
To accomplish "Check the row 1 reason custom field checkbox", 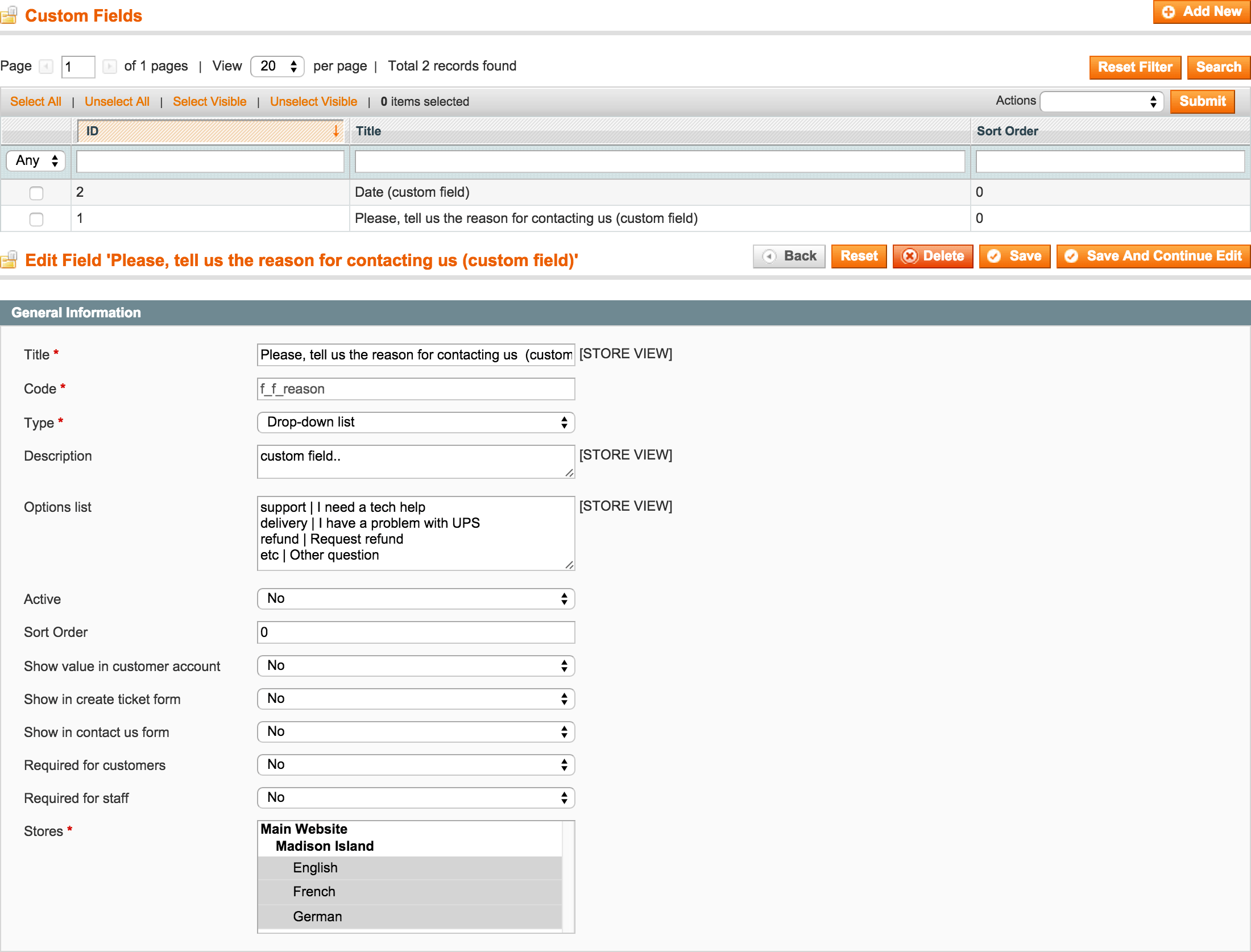I will (x=36, y=218).
